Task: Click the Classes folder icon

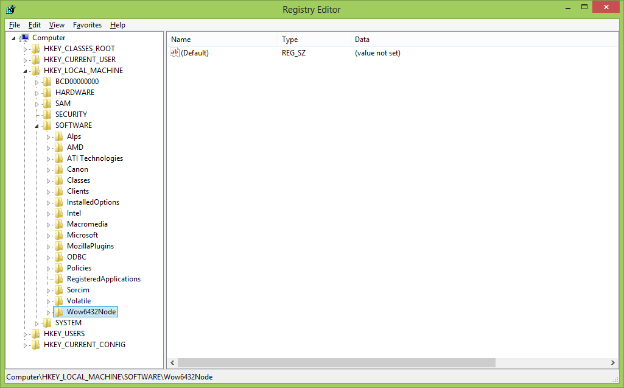Action: pyautogui.click(x=59, y=180)
